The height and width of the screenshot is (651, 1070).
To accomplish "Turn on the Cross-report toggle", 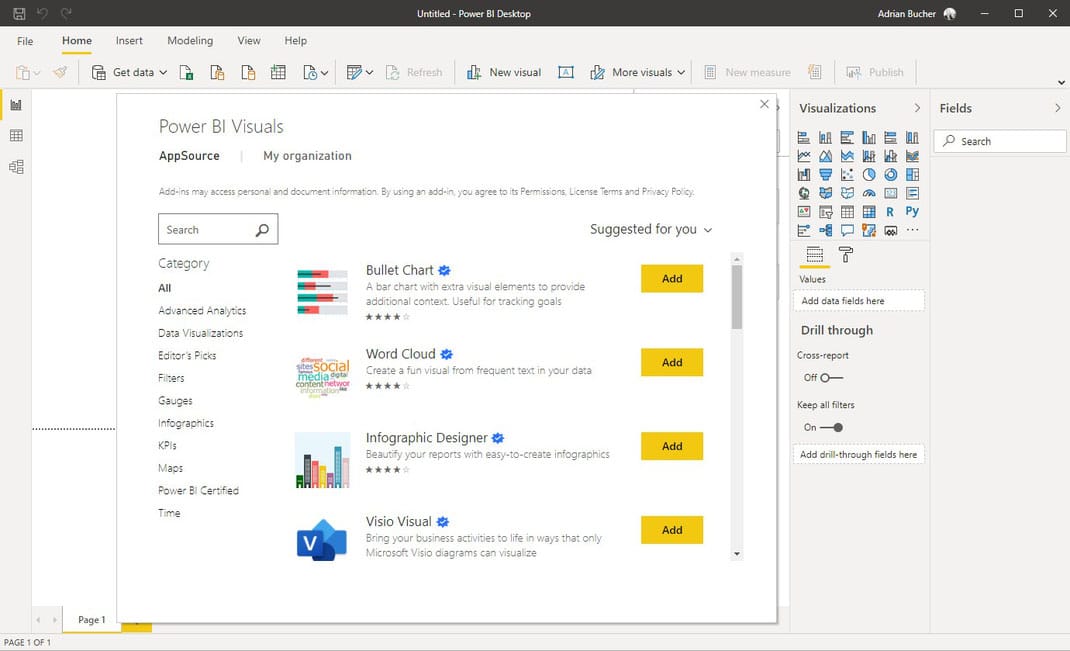I will point(831,378).
